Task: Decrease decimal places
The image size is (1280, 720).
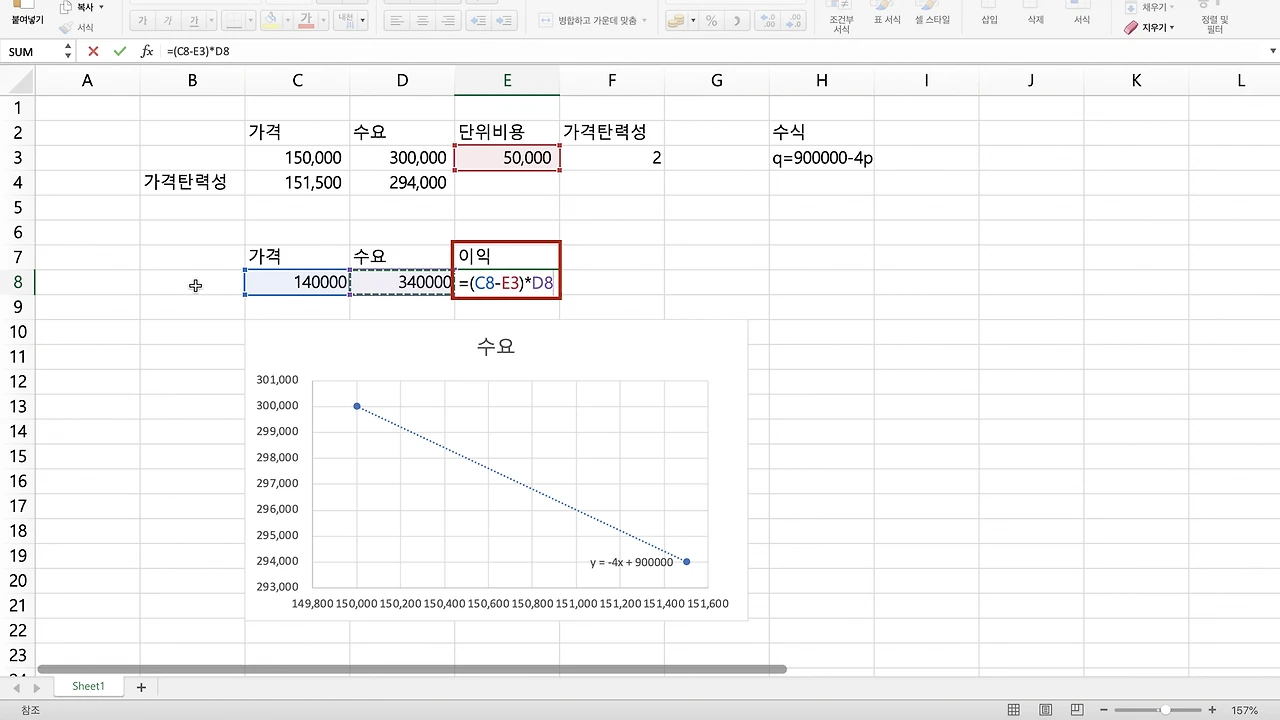Action: [x=795, y=20]
